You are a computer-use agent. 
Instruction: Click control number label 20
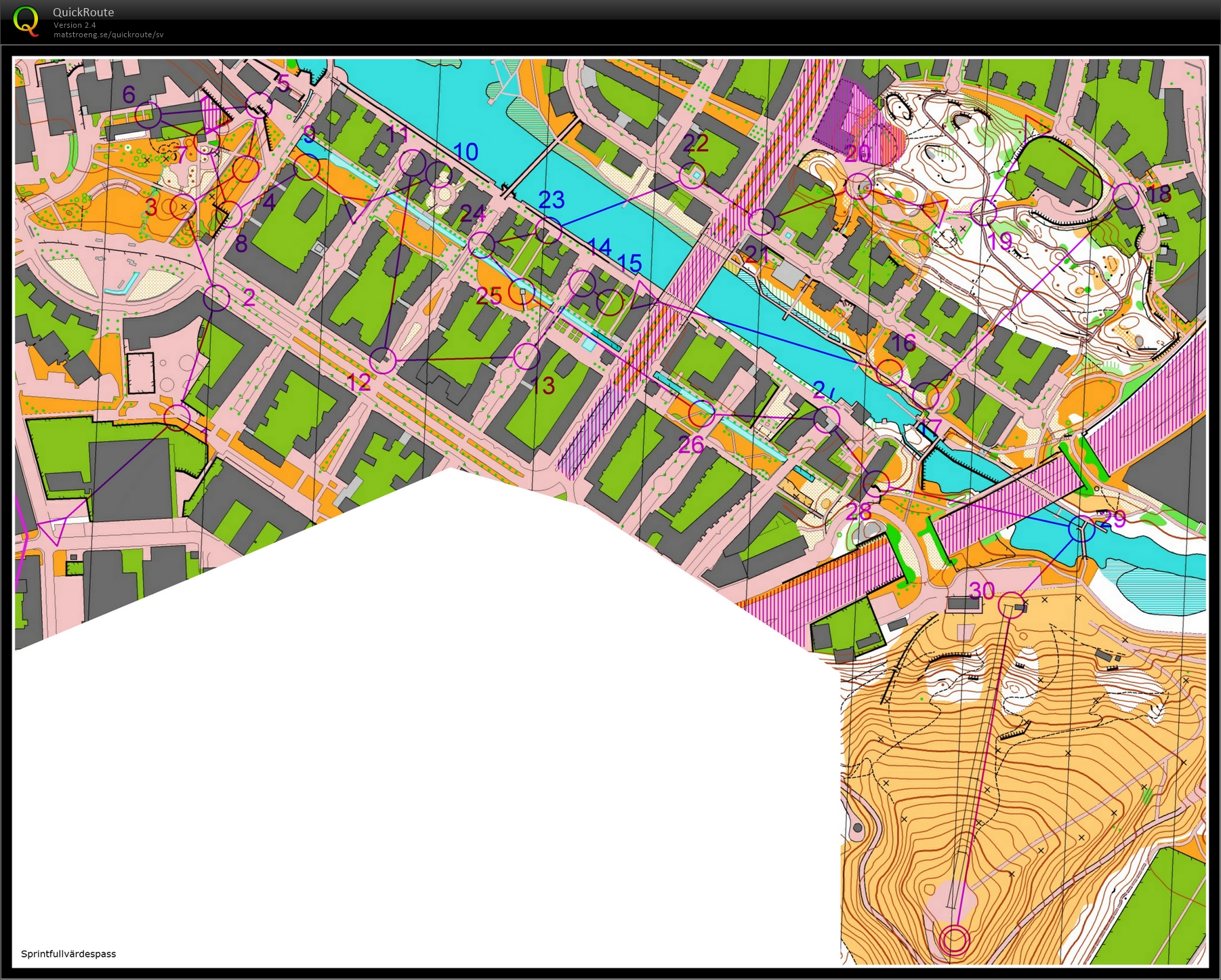857,153
